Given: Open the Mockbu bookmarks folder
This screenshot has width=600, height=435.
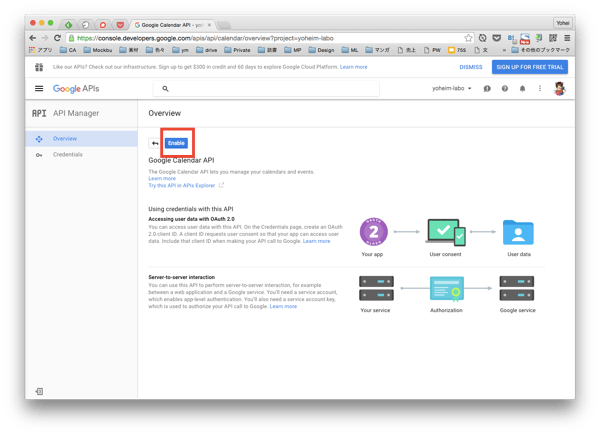Looking at the screenshot, I should [x=98, y=50].
